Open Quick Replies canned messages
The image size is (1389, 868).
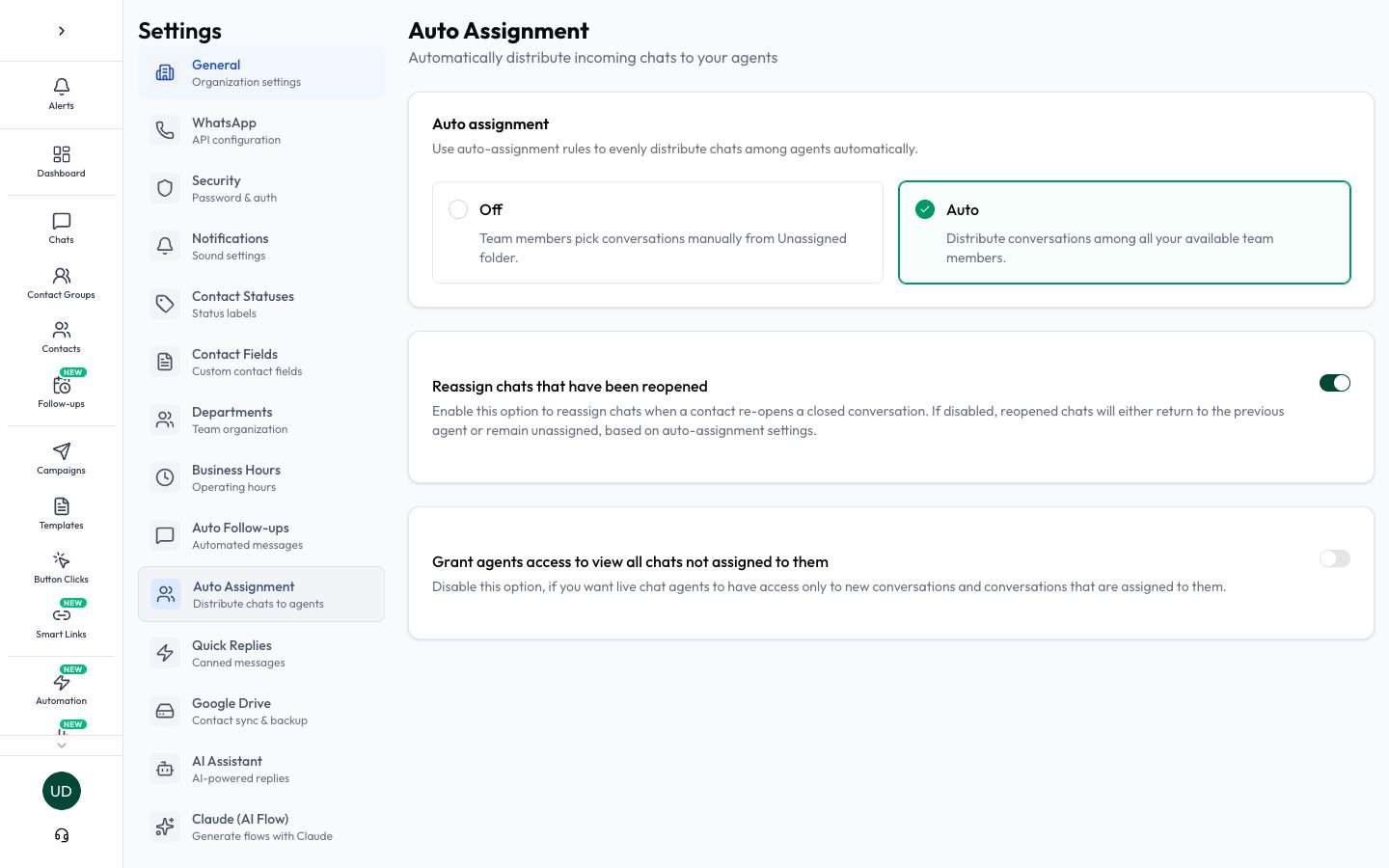[x=261, y=653]
